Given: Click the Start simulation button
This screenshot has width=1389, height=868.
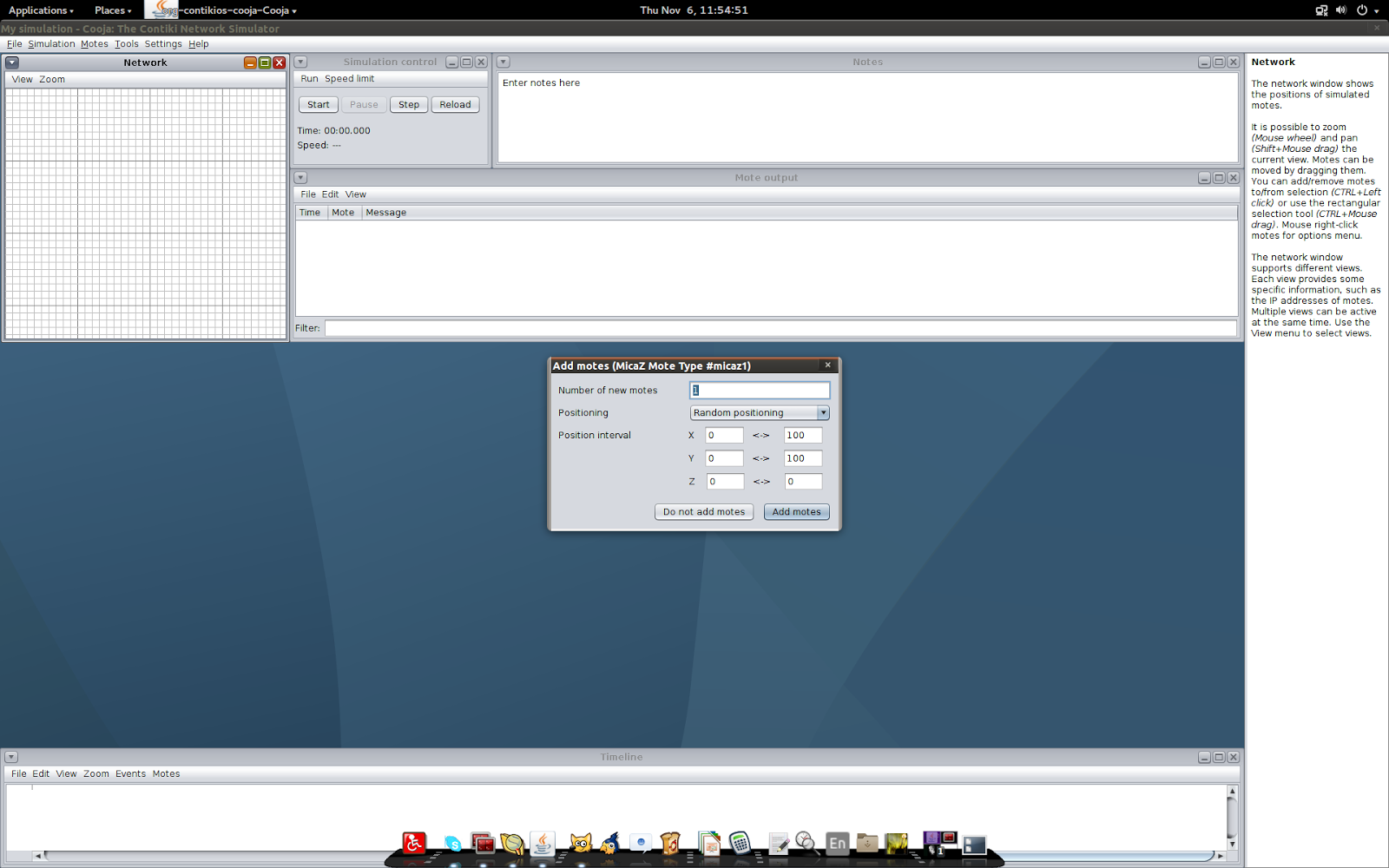Looking at the screenshot, I should (x=319, y=104).
